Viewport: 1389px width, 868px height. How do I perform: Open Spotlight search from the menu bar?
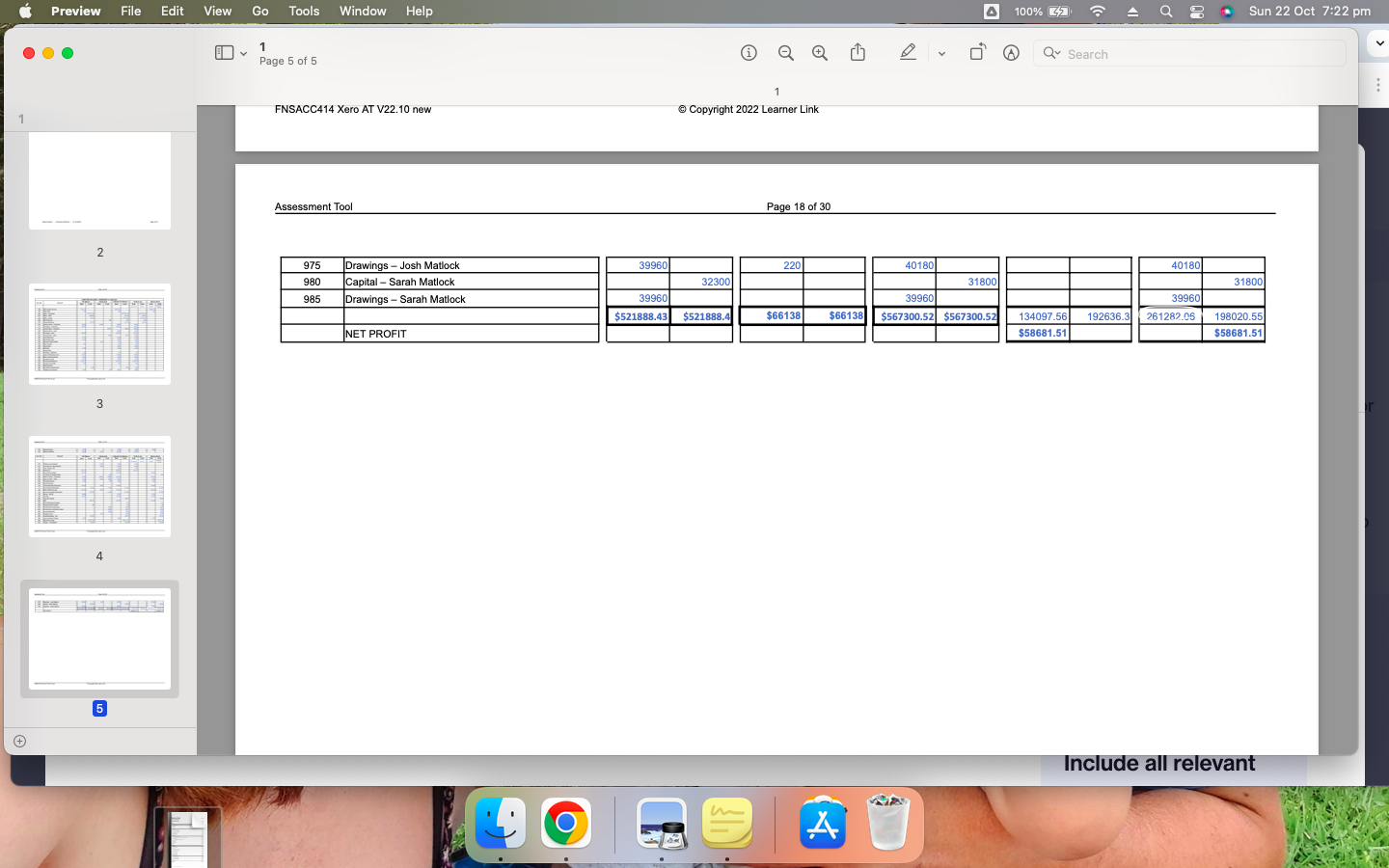pyautogui.click(x=1165, y=12)
